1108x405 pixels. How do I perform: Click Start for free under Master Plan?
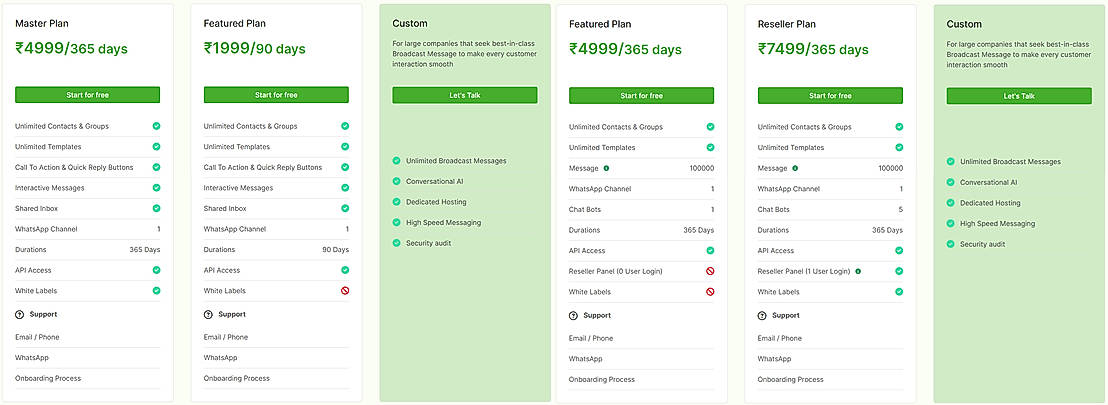[x=87, y=95]
